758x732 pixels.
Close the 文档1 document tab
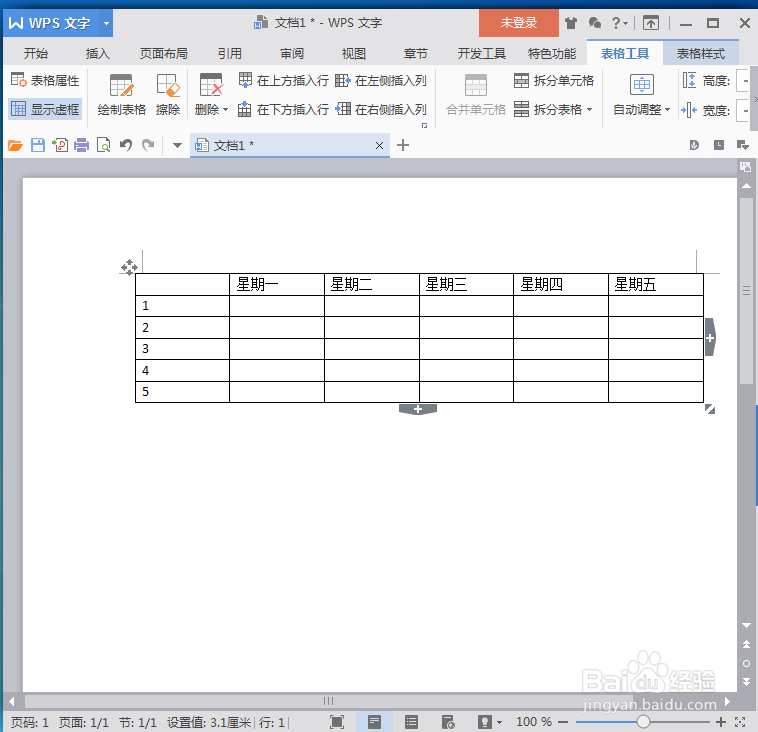pyautogui.click(x=379, y=146)
